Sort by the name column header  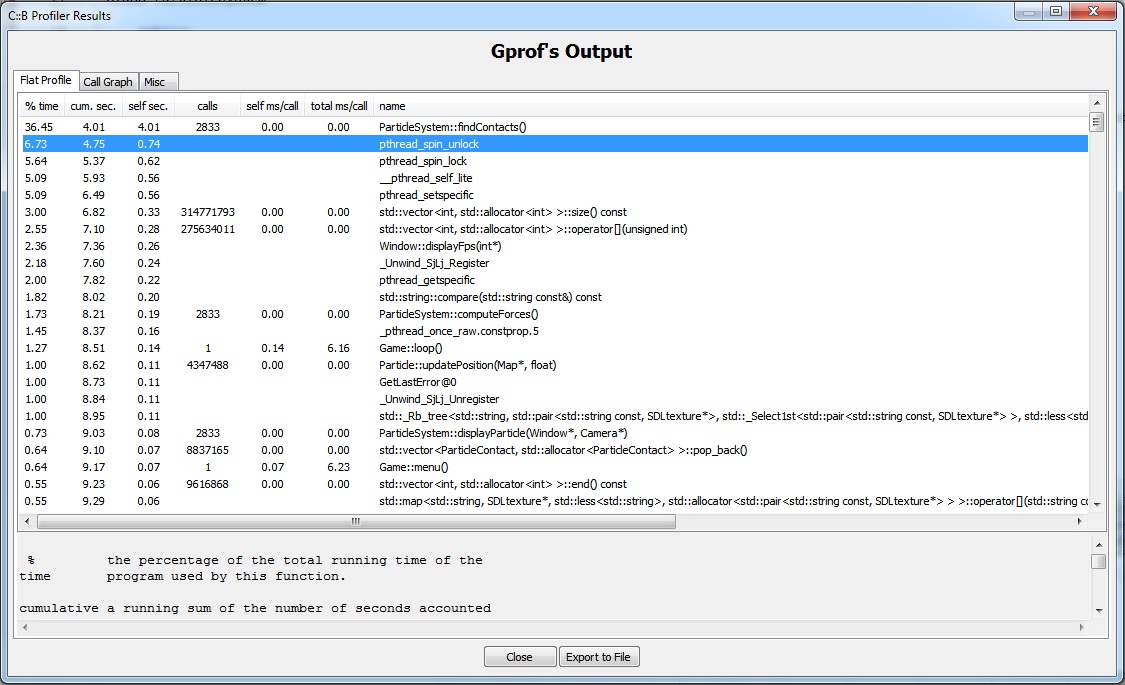click(730, 106)
